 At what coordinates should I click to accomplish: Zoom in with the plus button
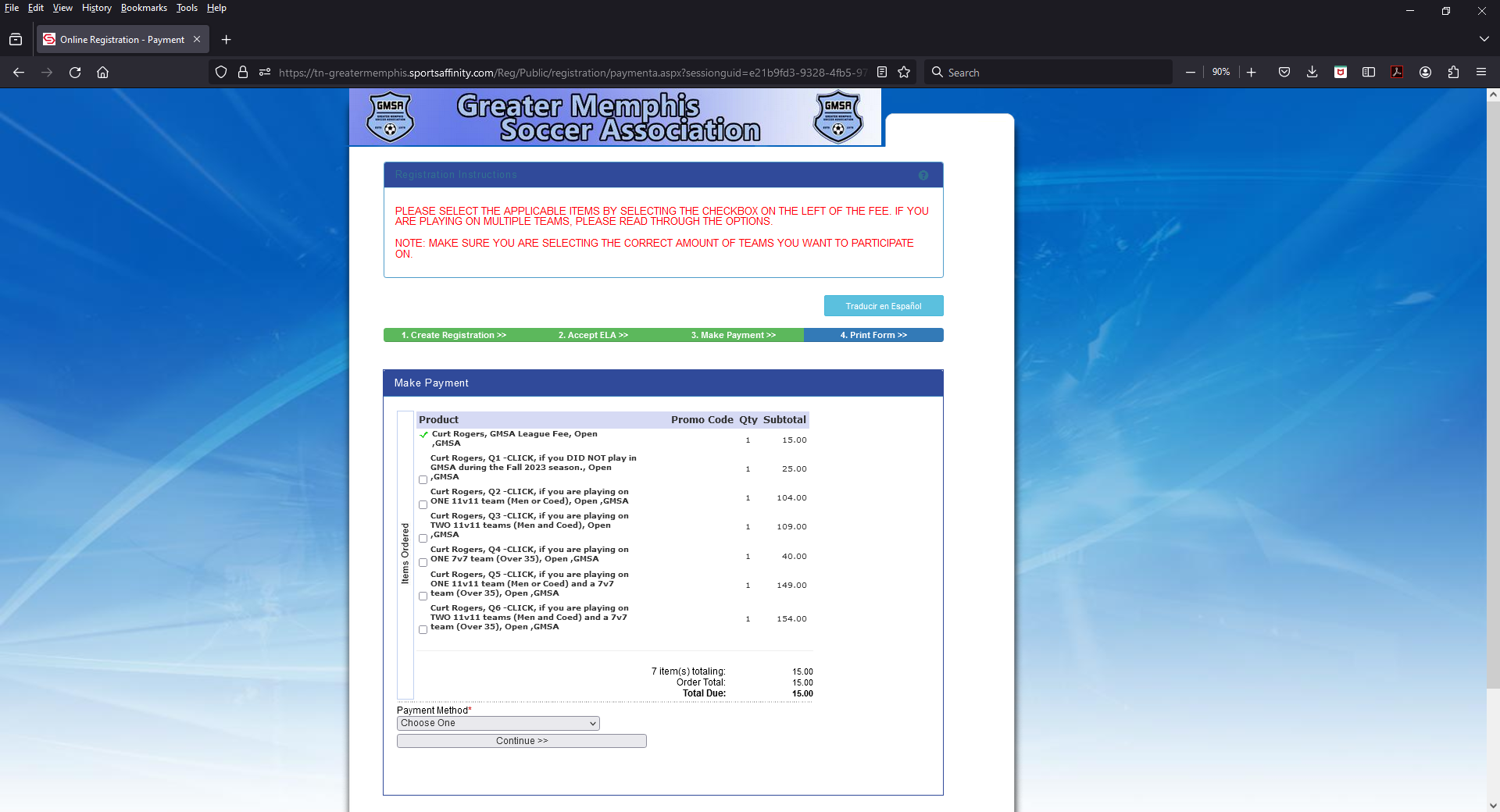click(1252, 73)
